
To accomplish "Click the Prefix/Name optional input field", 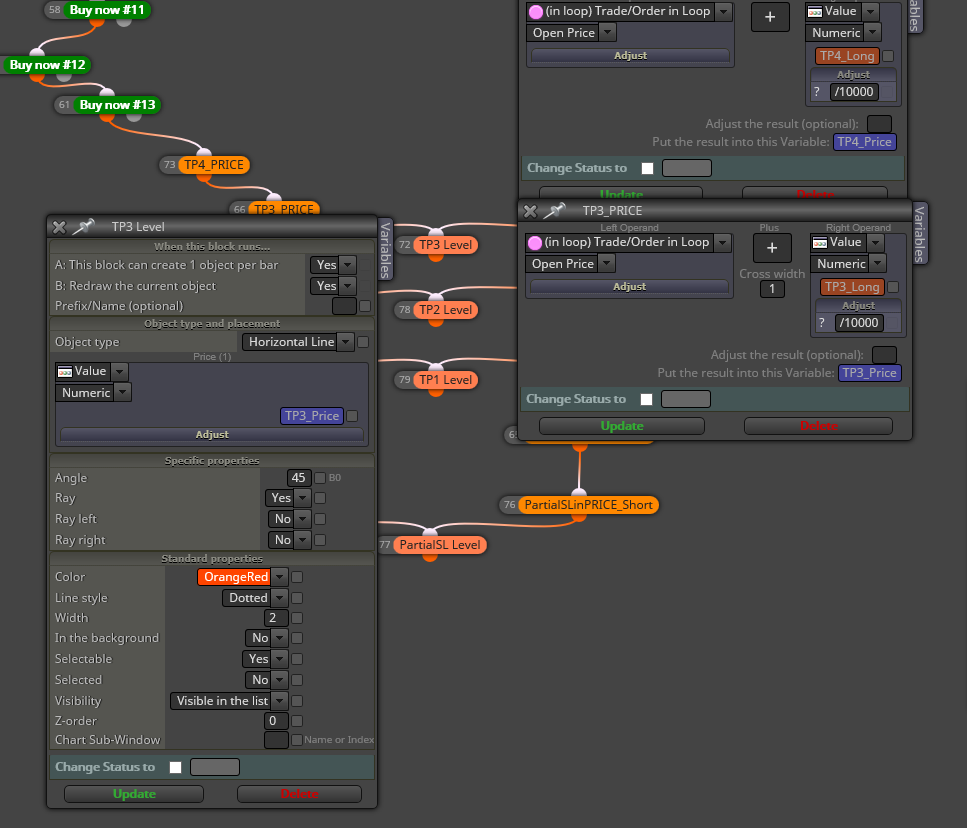I will pyautogui.click(x=344, y=306).
